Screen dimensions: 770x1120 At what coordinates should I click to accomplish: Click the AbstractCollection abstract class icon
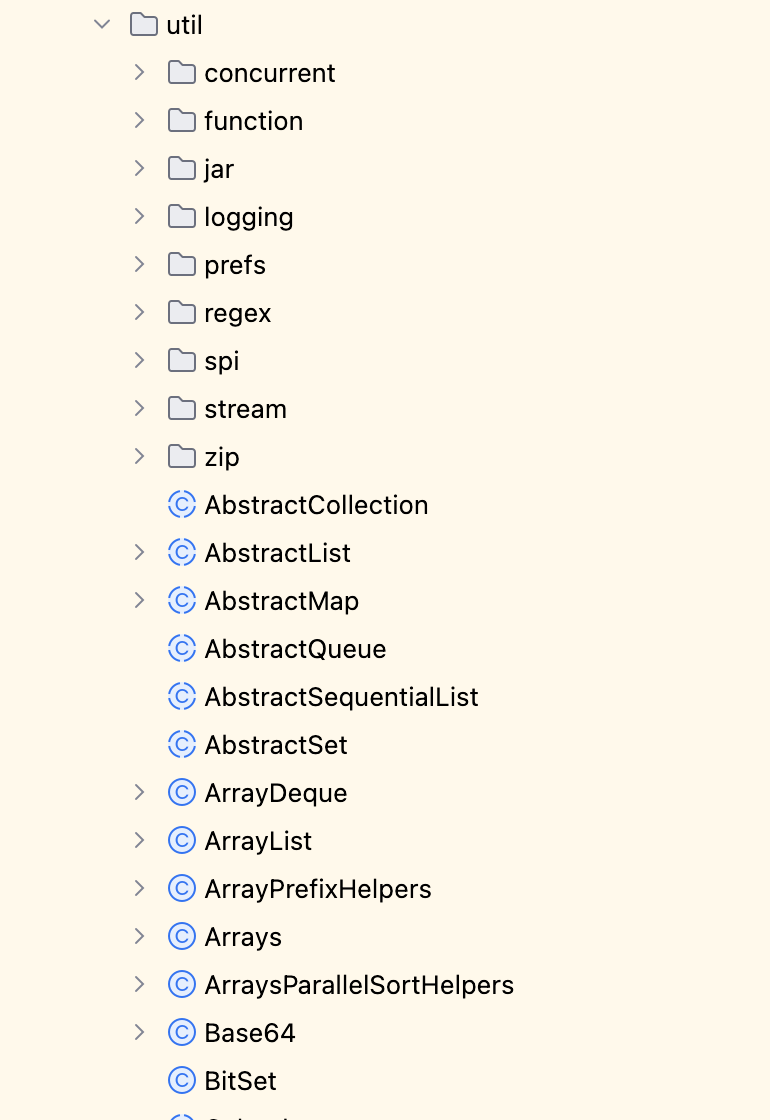[x=181, y=505]
